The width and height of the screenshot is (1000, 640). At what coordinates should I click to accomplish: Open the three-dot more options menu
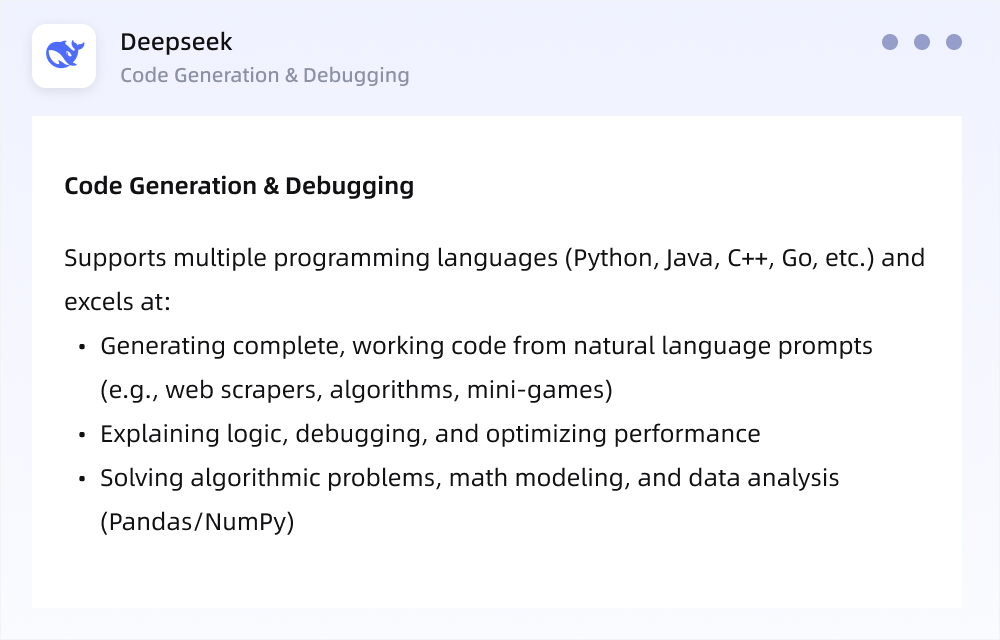922,42
